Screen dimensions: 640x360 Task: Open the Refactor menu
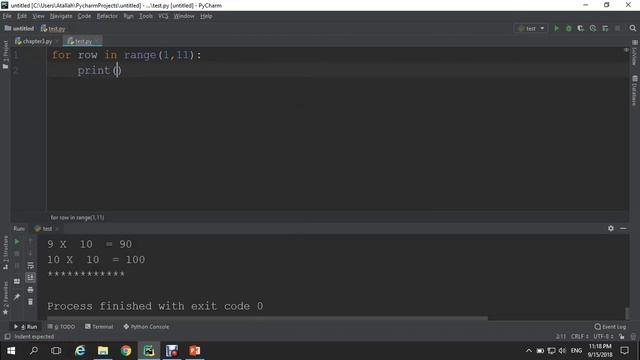click(x=107, y=16)
